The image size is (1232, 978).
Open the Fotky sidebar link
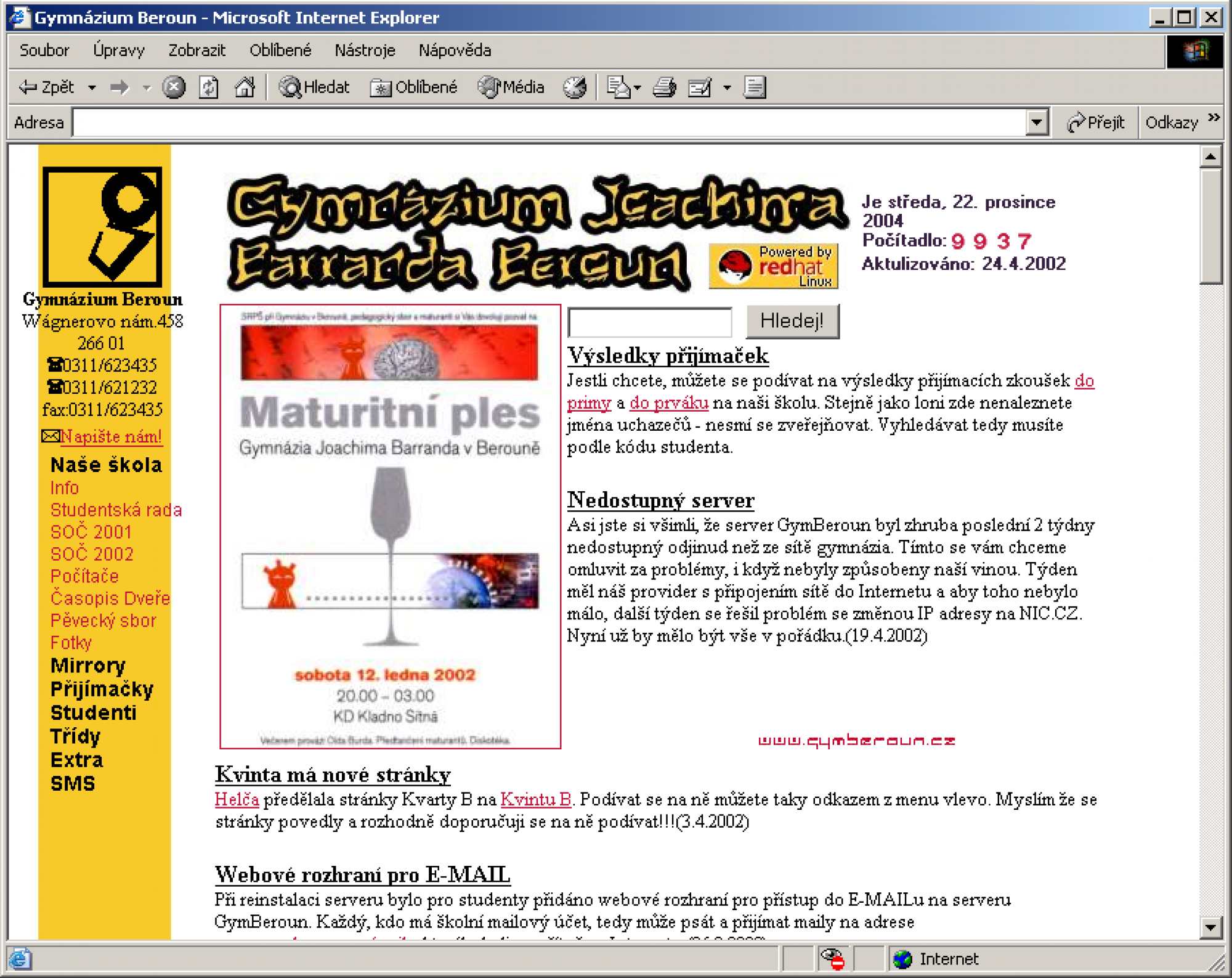71,642
